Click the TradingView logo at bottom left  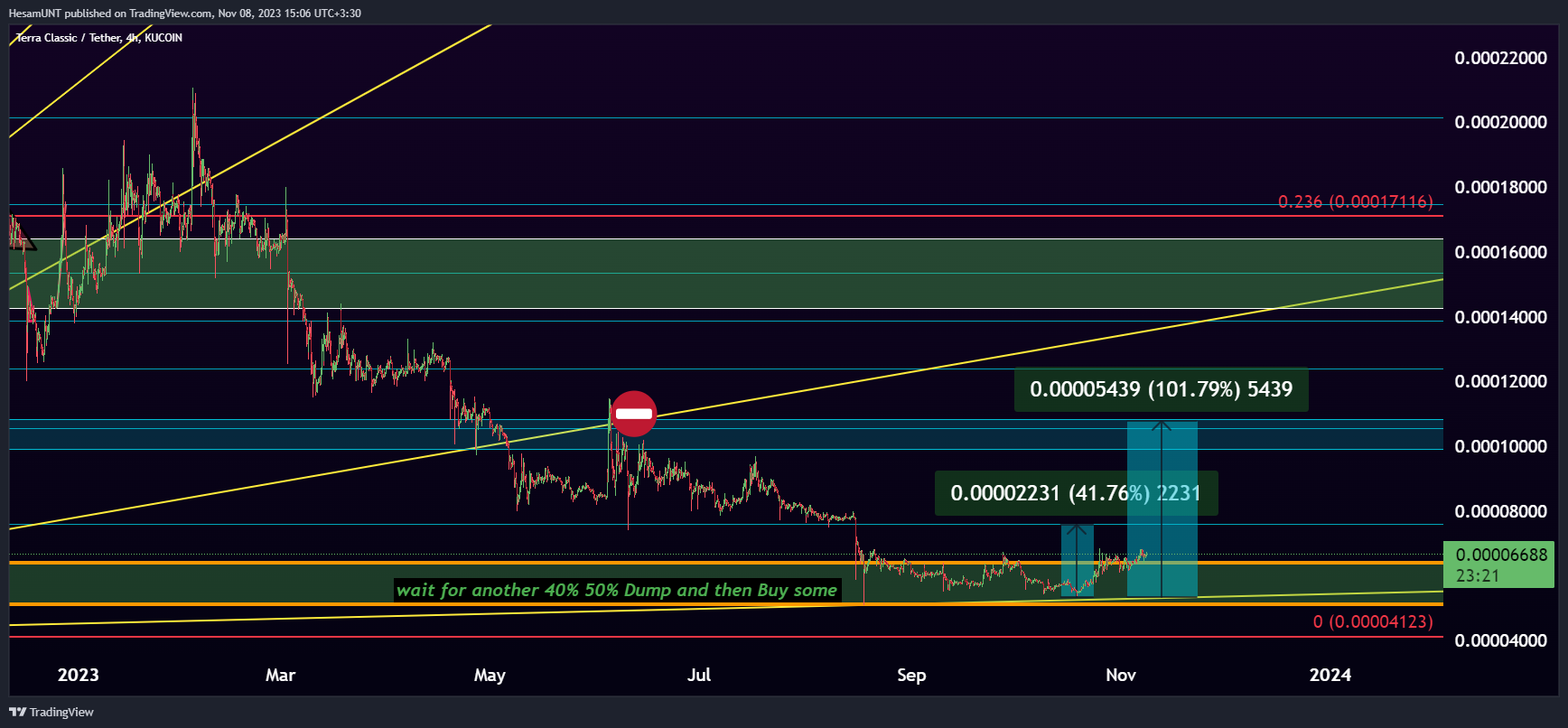point(51,712)
